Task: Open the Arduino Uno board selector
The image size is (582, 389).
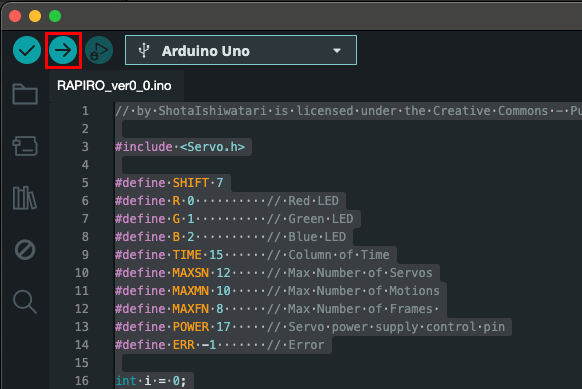Action: (241, 50)
